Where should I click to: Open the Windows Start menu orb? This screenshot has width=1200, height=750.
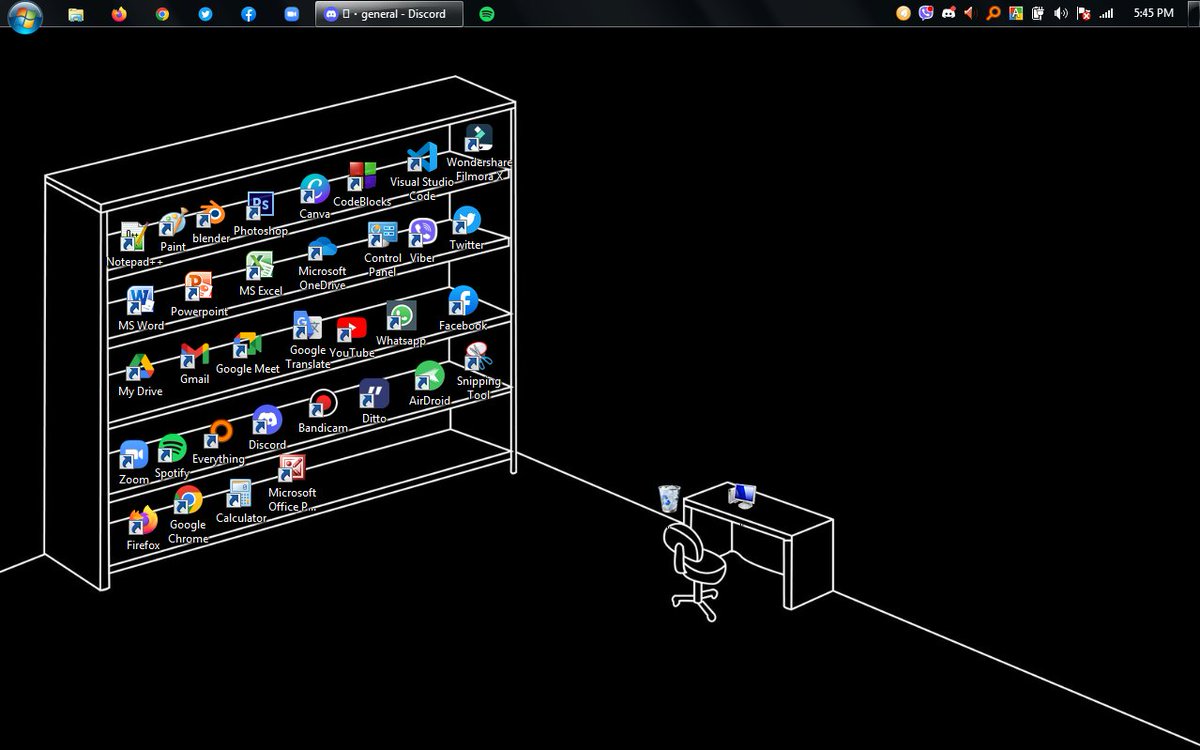click(24, 16)
